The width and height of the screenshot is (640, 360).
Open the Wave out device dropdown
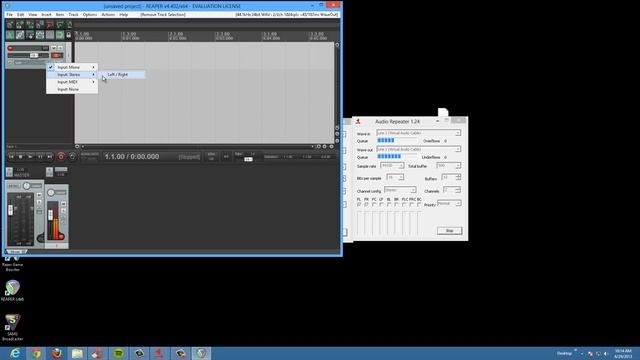(419, 149)
